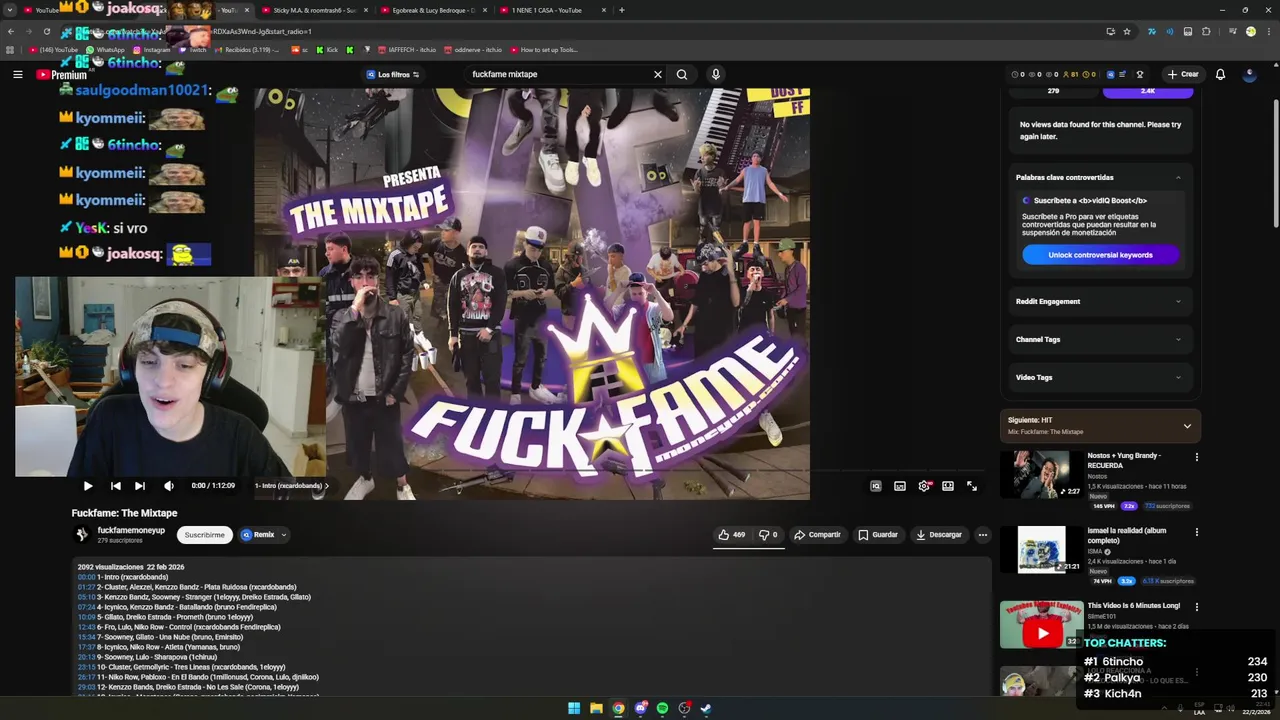1280x720 pixels.
Task: Click the vidIQ Remix button
Action: (x=258, y=535)
